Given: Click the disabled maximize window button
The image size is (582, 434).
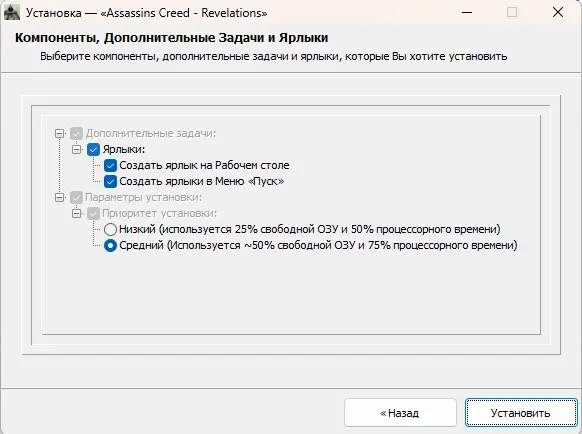Looking at the screenshot, I should 512,12.
